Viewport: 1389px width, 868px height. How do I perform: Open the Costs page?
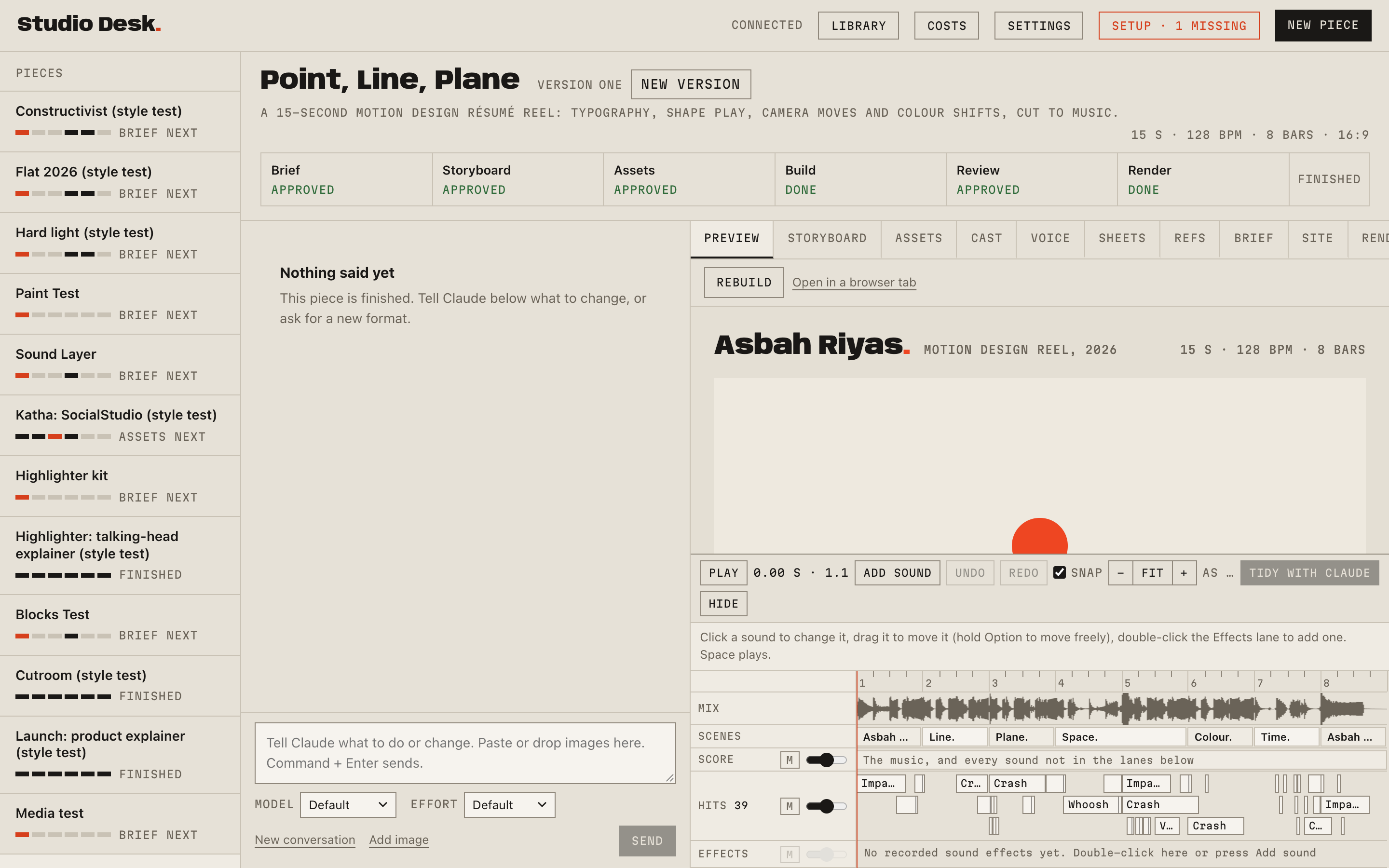click(x=946, y=26)
